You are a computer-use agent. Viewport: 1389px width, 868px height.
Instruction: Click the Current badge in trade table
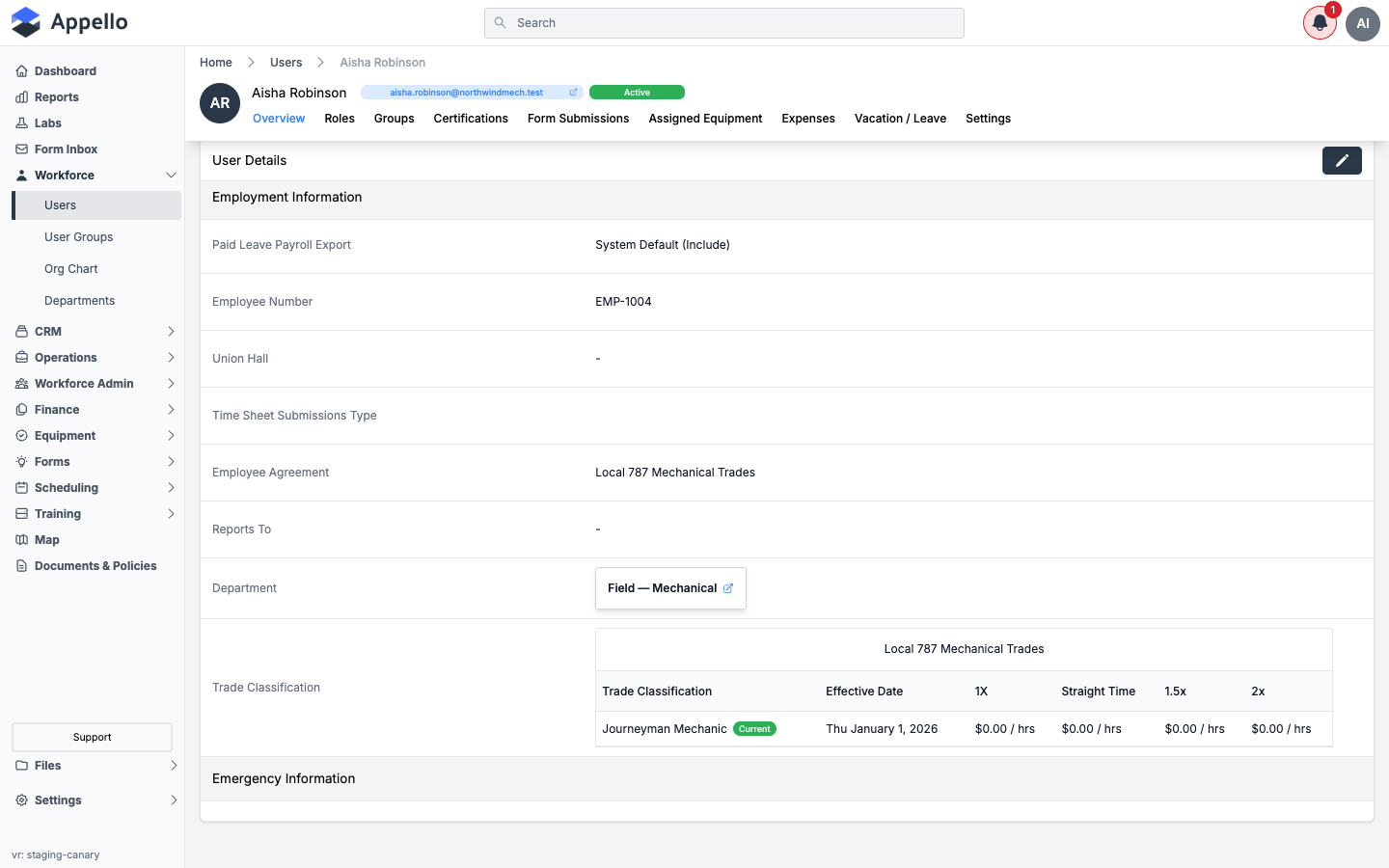pyautogui.click(x=754, y=729)
